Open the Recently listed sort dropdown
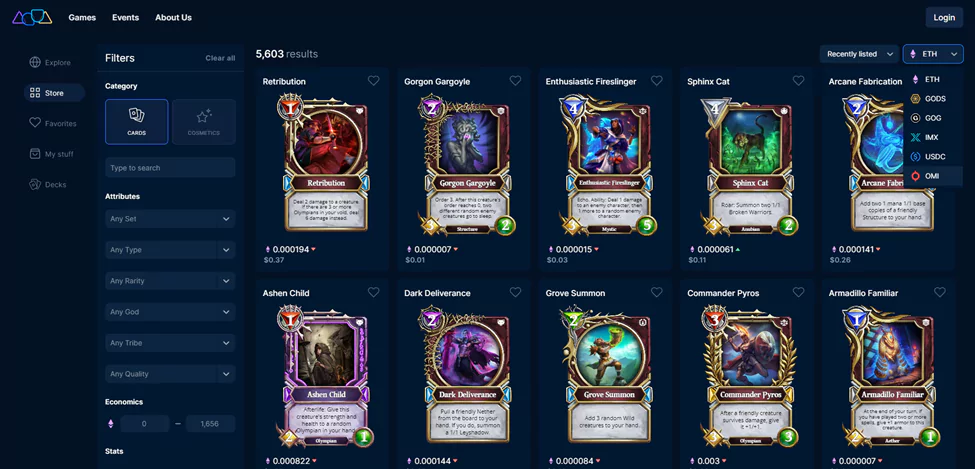 click(859, 54)
